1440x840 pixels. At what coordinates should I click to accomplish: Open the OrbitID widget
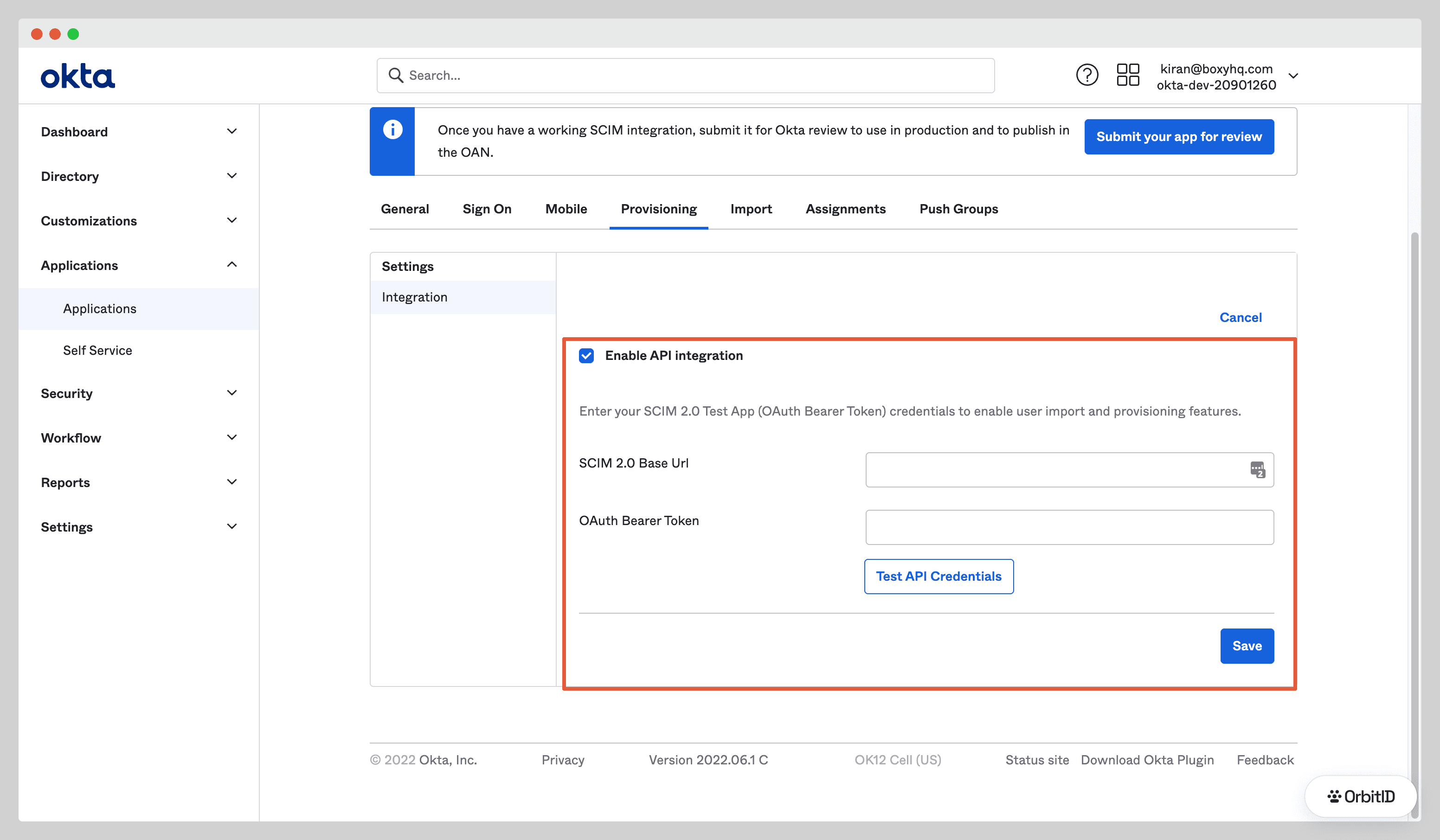(1361, 796)
